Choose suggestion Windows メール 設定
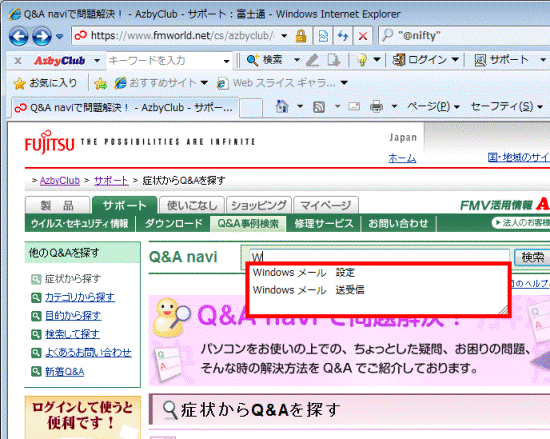 point(304,272)
